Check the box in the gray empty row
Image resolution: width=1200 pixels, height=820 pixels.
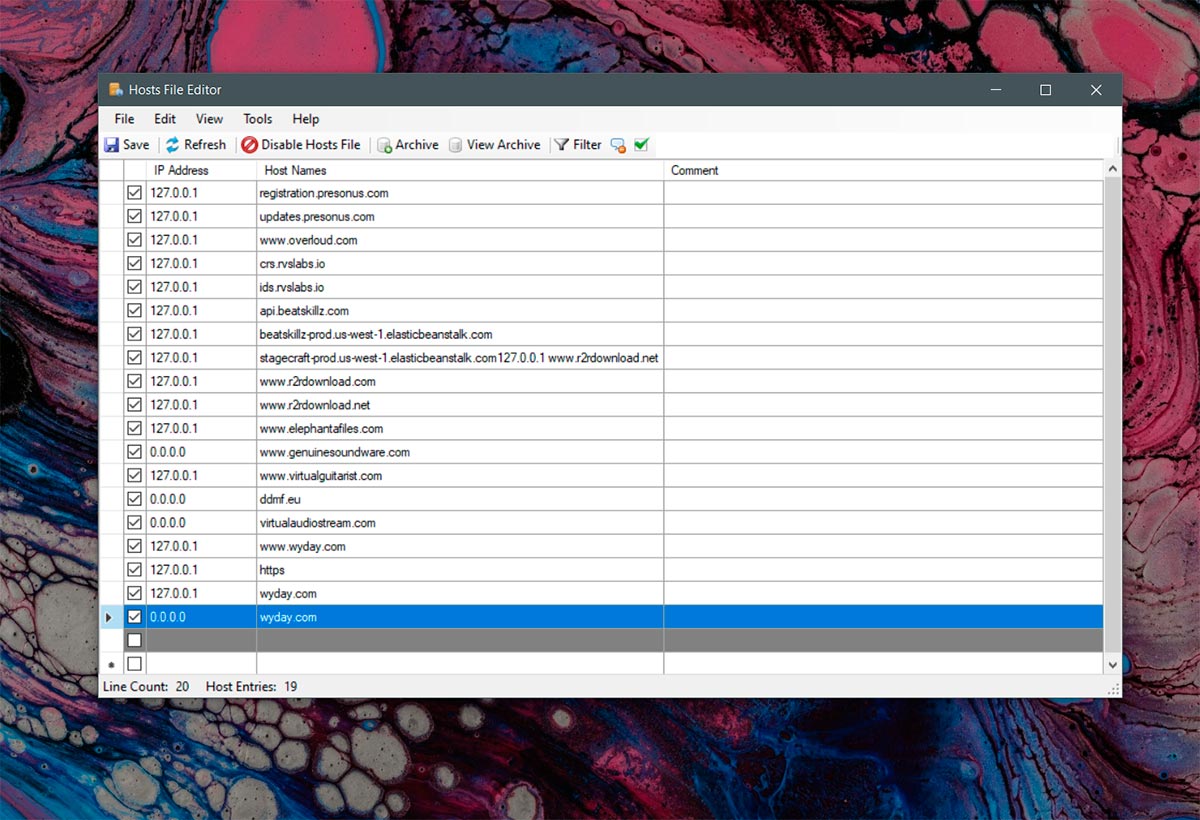click(134, 640)
